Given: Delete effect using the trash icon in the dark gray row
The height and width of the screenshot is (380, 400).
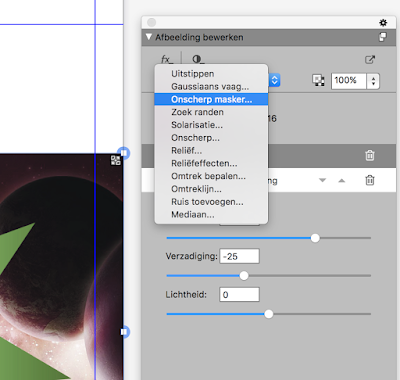Looking at the screenshot, I should (370, 155).
